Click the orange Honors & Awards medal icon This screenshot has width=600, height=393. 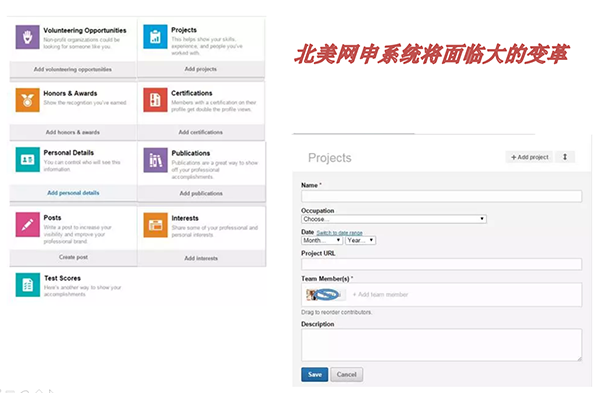(x=27, y=100)
